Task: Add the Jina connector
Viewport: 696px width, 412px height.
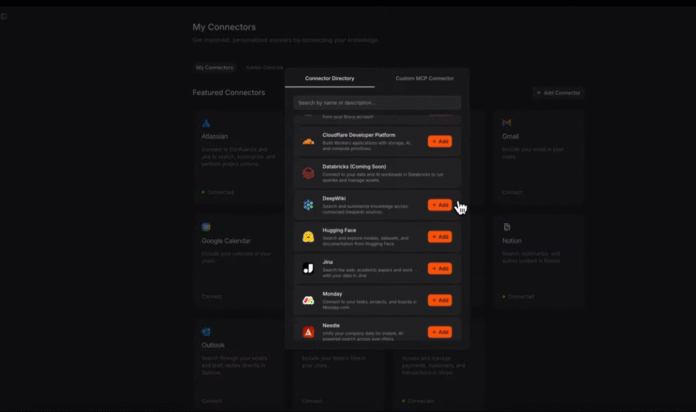Action: click(x=440, y=268)
